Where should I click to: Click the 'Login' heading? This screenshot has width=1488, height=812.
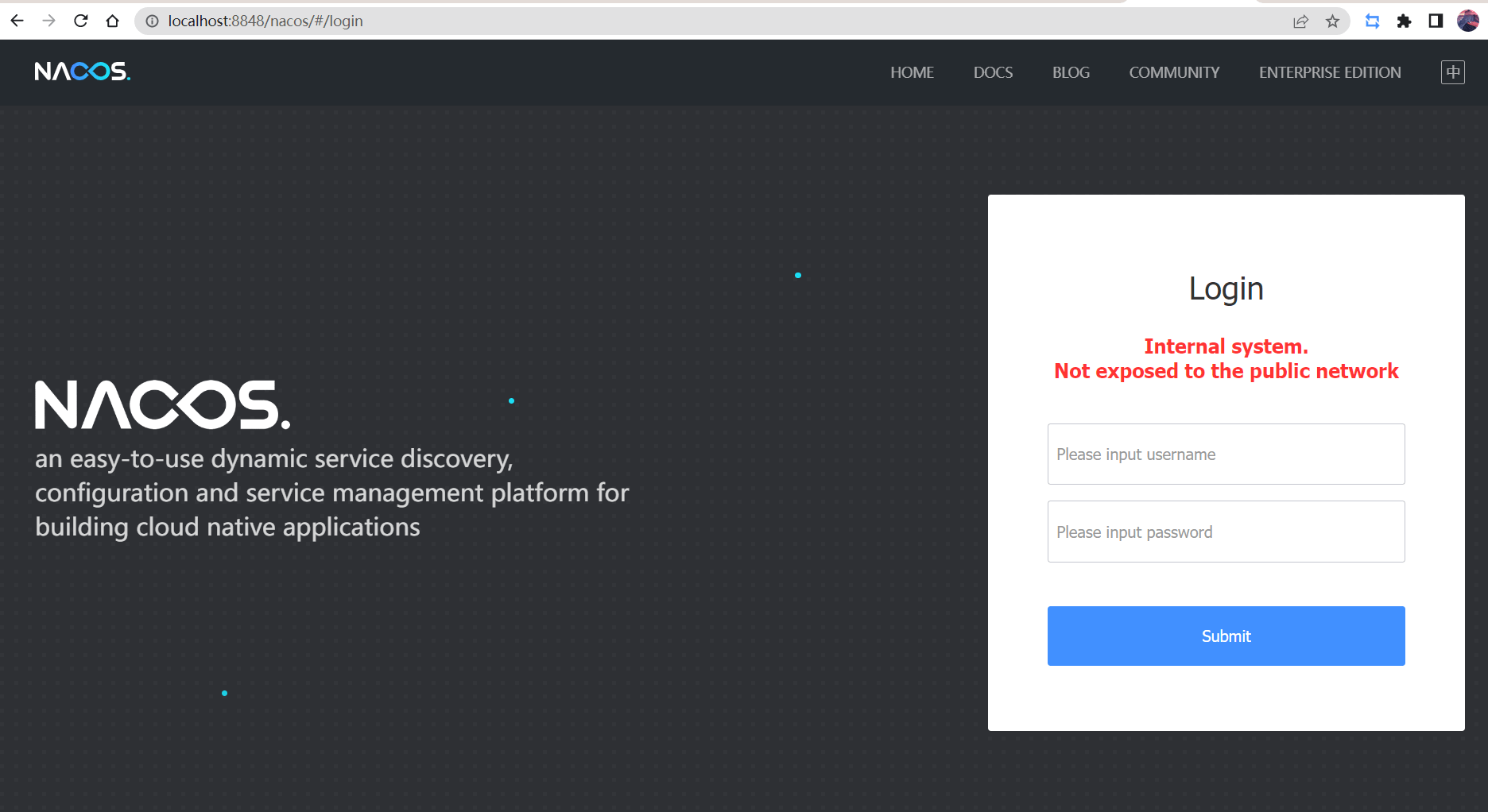click(x=1226, y=288)
